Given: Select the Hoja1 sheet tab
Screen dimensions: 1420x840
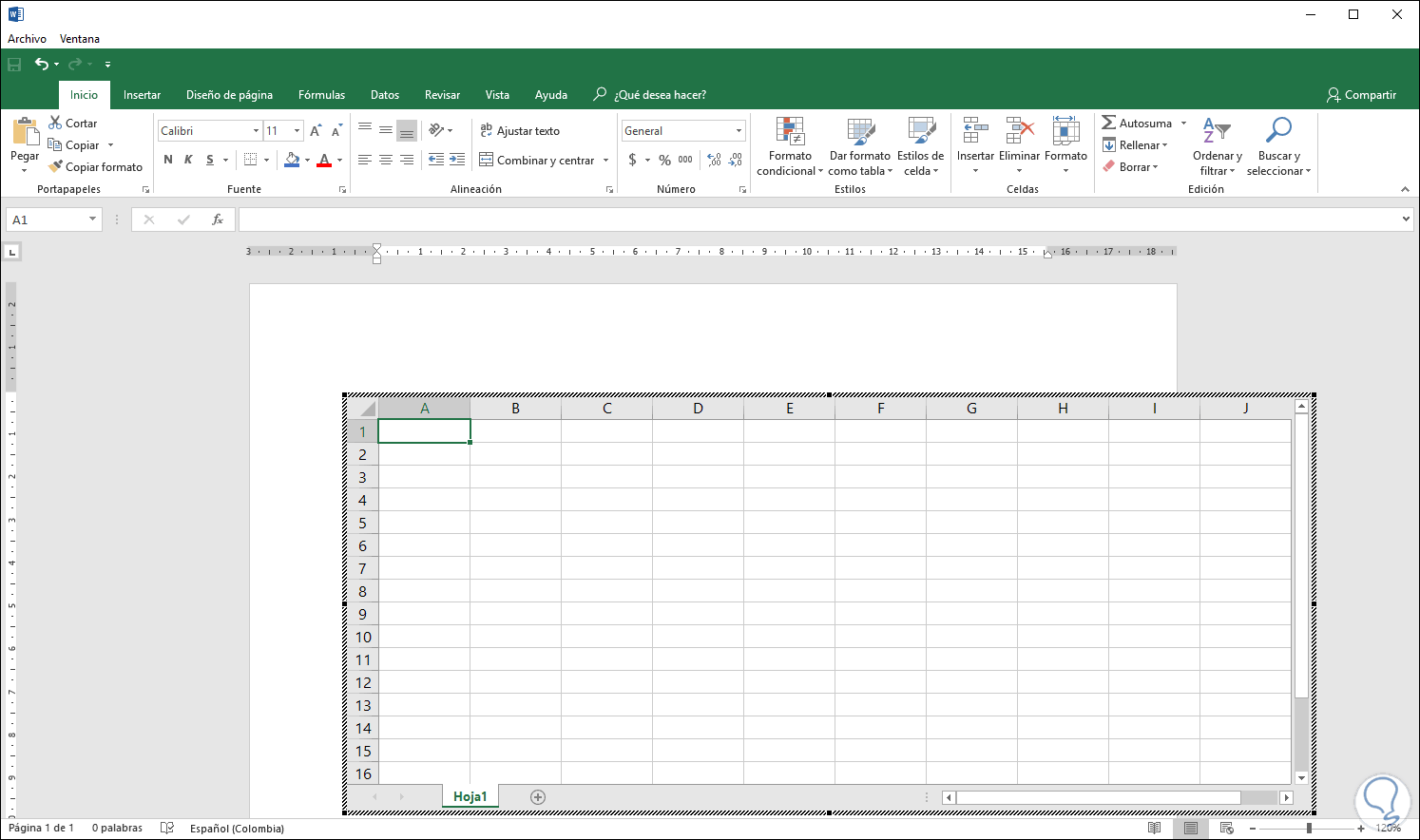Looking at the screenshot, I should 470,797.
